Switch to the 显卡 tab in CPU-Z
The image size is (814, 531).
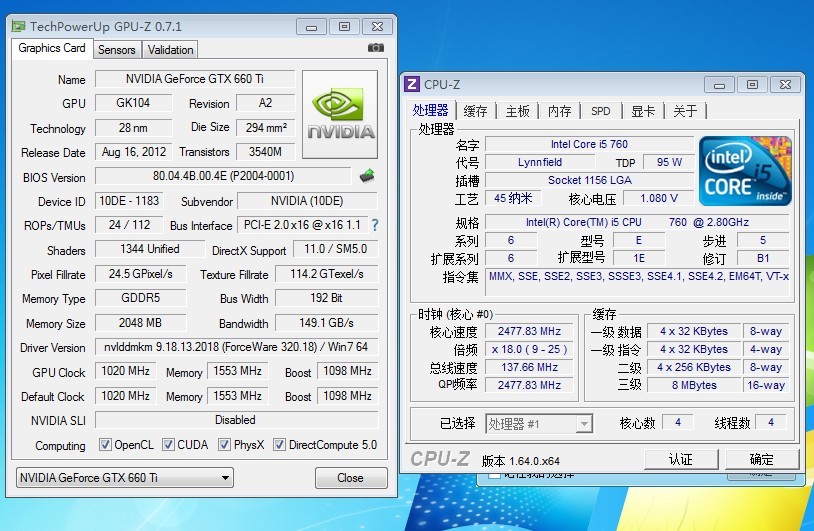pos(643,111)
